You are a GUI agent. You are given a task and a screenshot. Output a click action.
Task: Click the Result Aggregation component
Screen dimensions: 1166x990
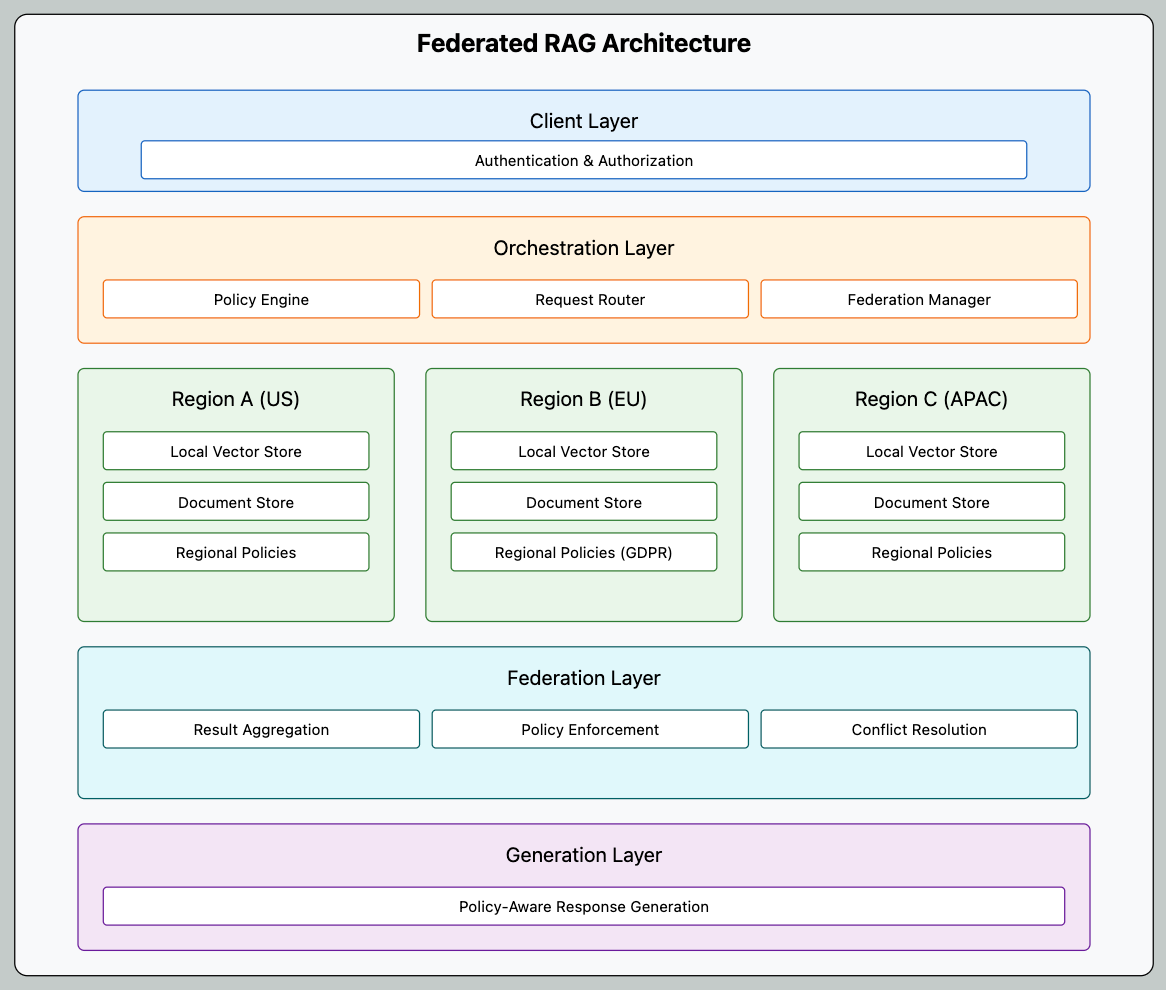[261, 729]
